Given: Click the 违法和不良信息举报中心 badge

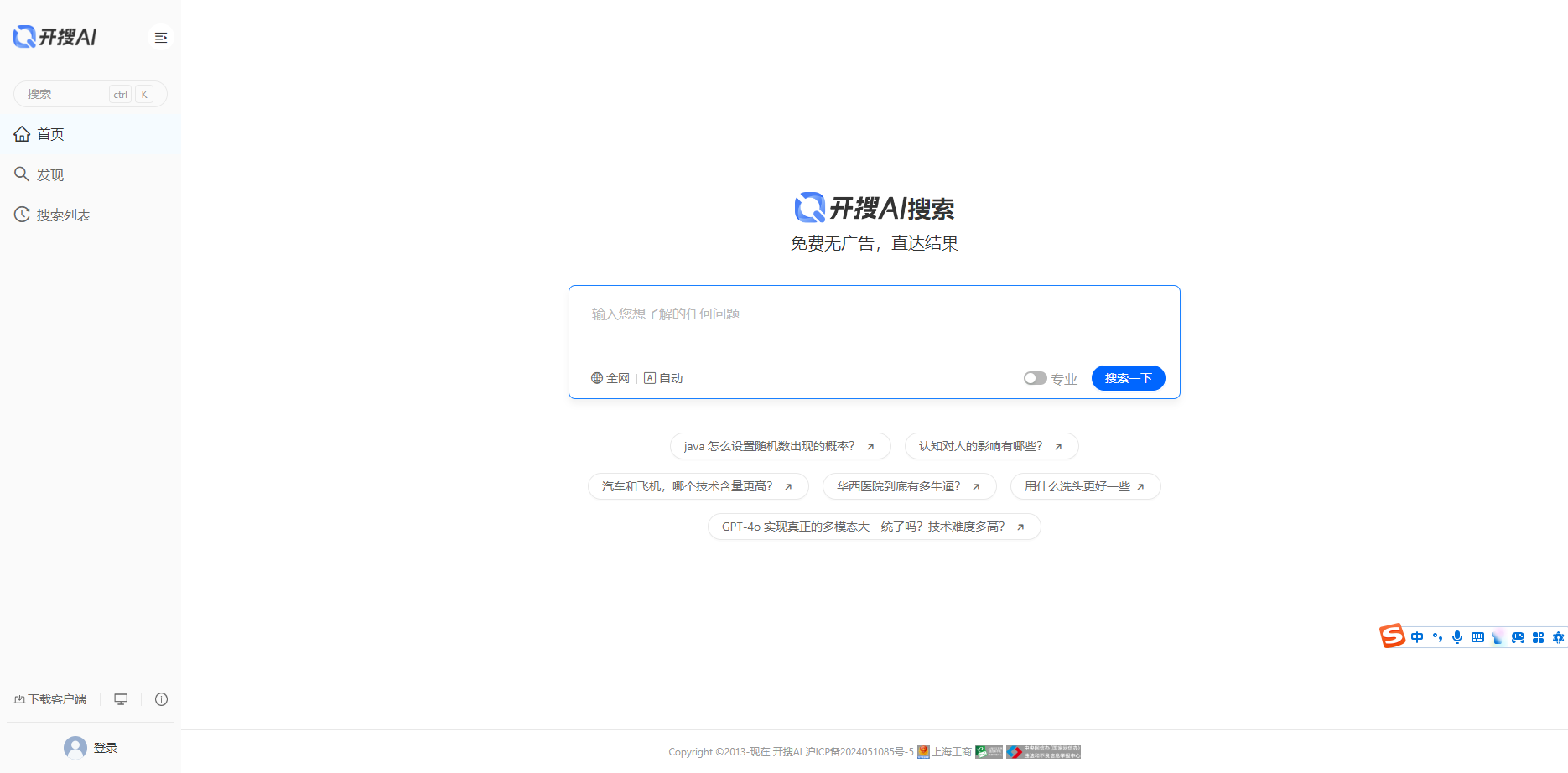Looking at the screenshot, I should 1043,752.
